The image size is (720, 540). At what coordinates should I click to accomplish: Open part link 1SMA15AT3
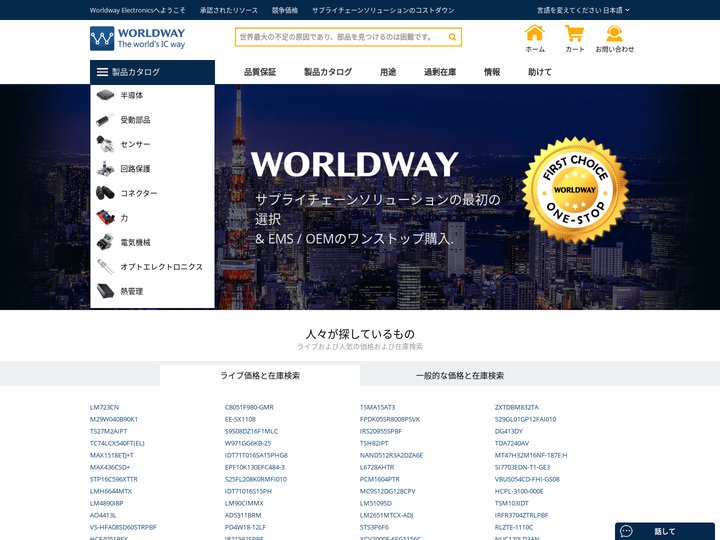pos(377,407)
